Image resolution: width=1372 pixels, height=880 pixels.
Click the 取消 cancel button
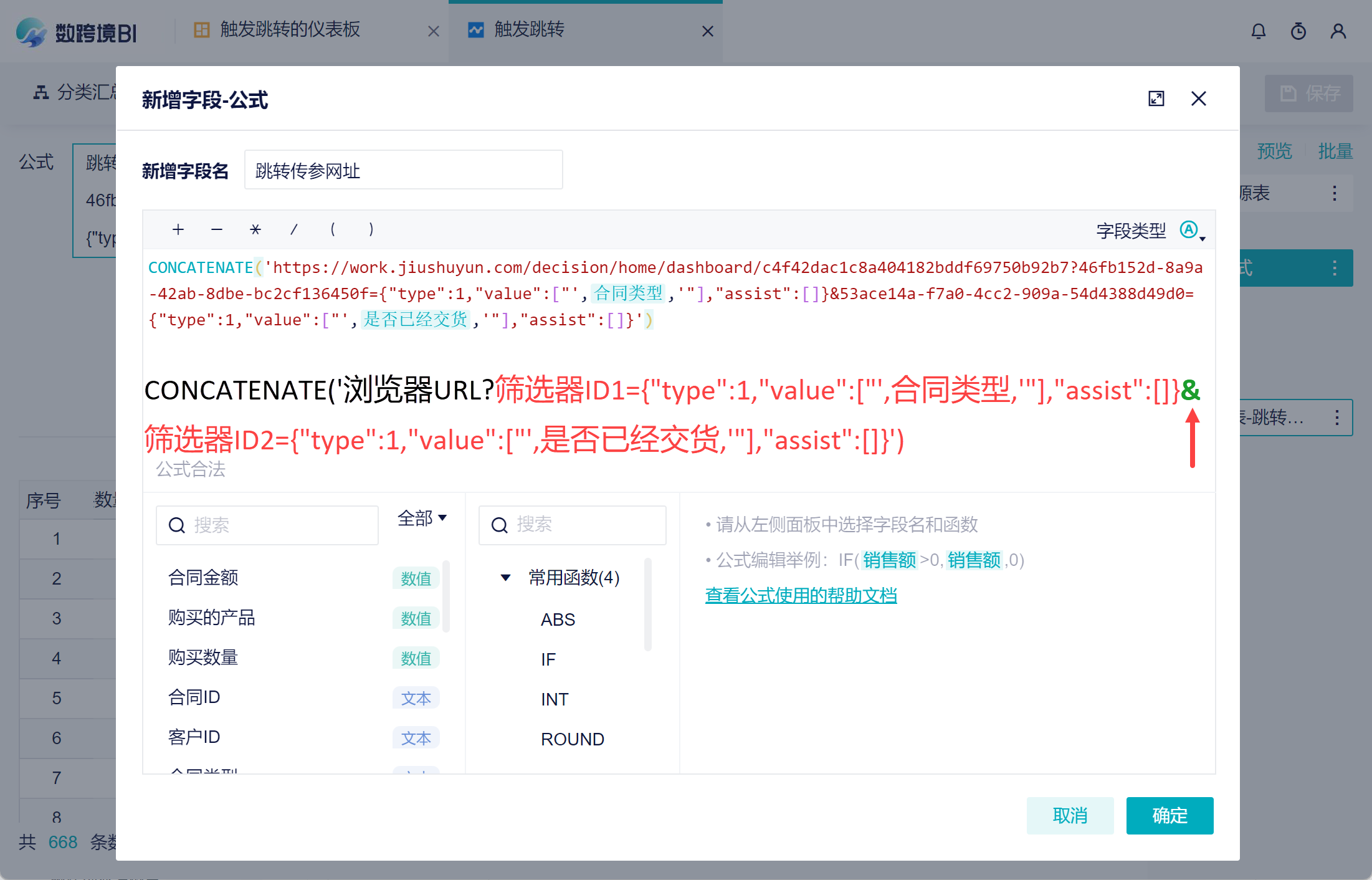coord(1069,815)
